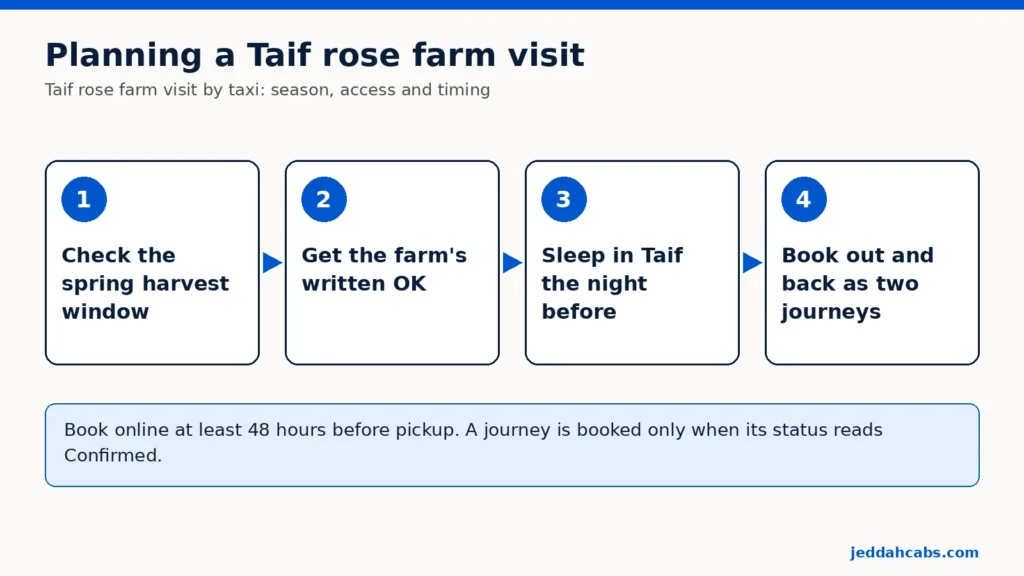Select the "Sleep in Taif the night before" card
Viewport: 1024px width, 576px height.
click(x=632, y=263)
